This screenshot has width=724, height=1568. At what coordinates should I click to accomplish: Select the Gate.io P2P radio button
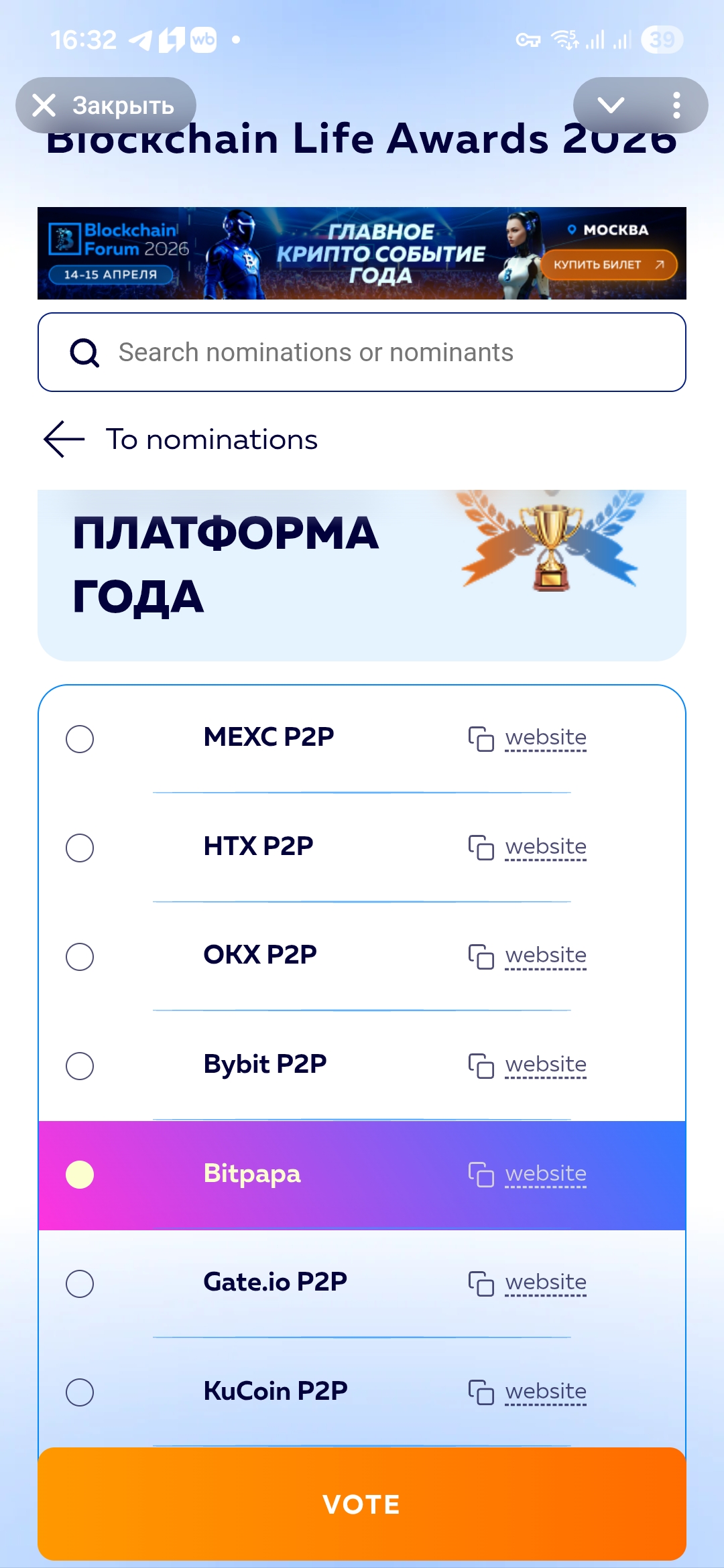(x=80, y=1284)
